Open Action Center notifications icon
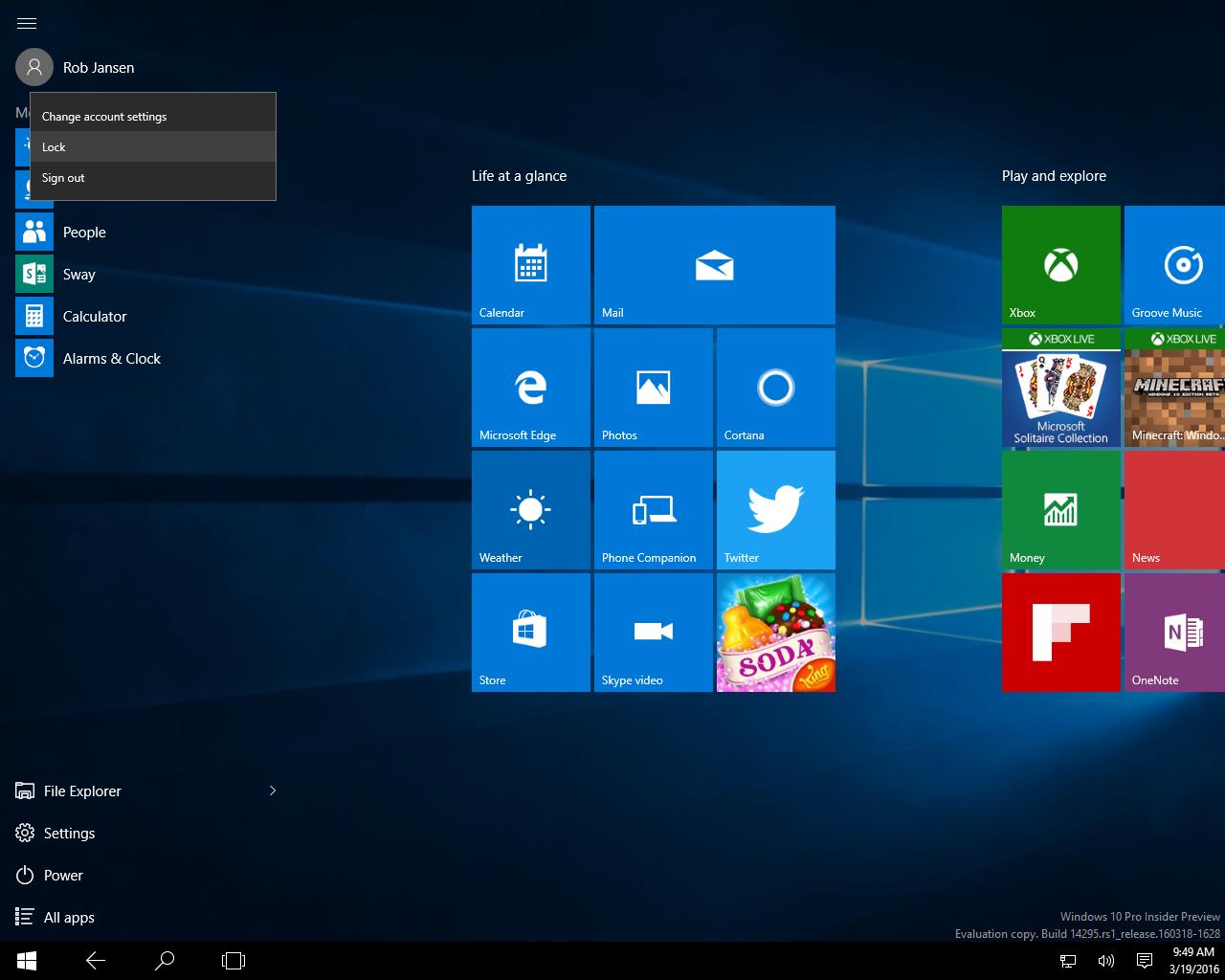The image size is (1225, 980). pyautogui.click(x=1144, y=961)
